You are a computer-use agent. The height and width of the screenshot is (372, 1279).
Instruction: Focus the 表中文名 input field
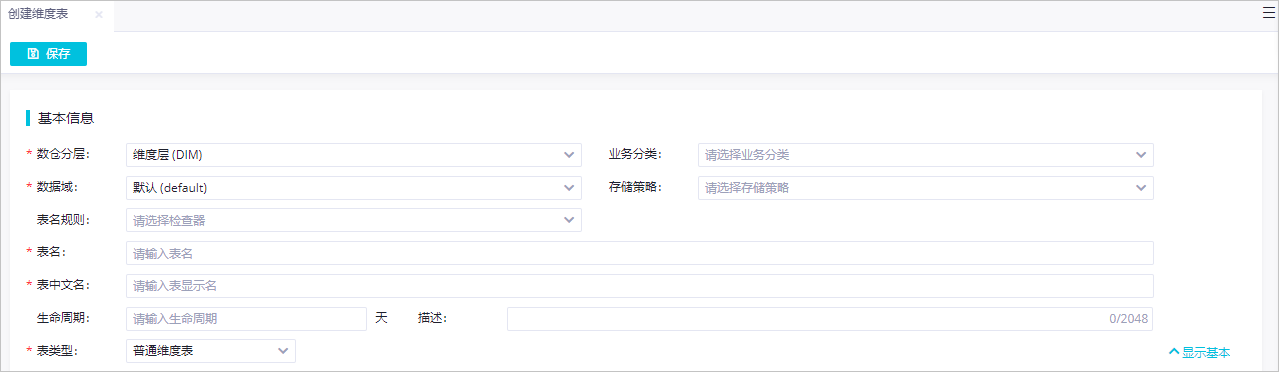[640, 286]
